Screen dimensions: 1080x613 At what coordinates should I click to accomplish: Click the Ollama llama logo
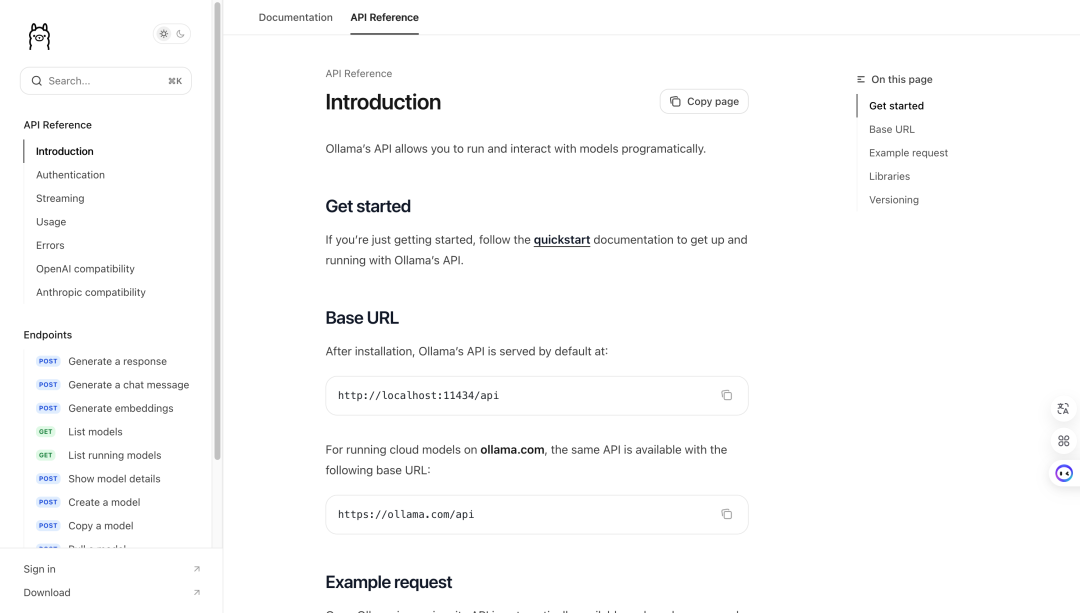click(x=39, y=37)
